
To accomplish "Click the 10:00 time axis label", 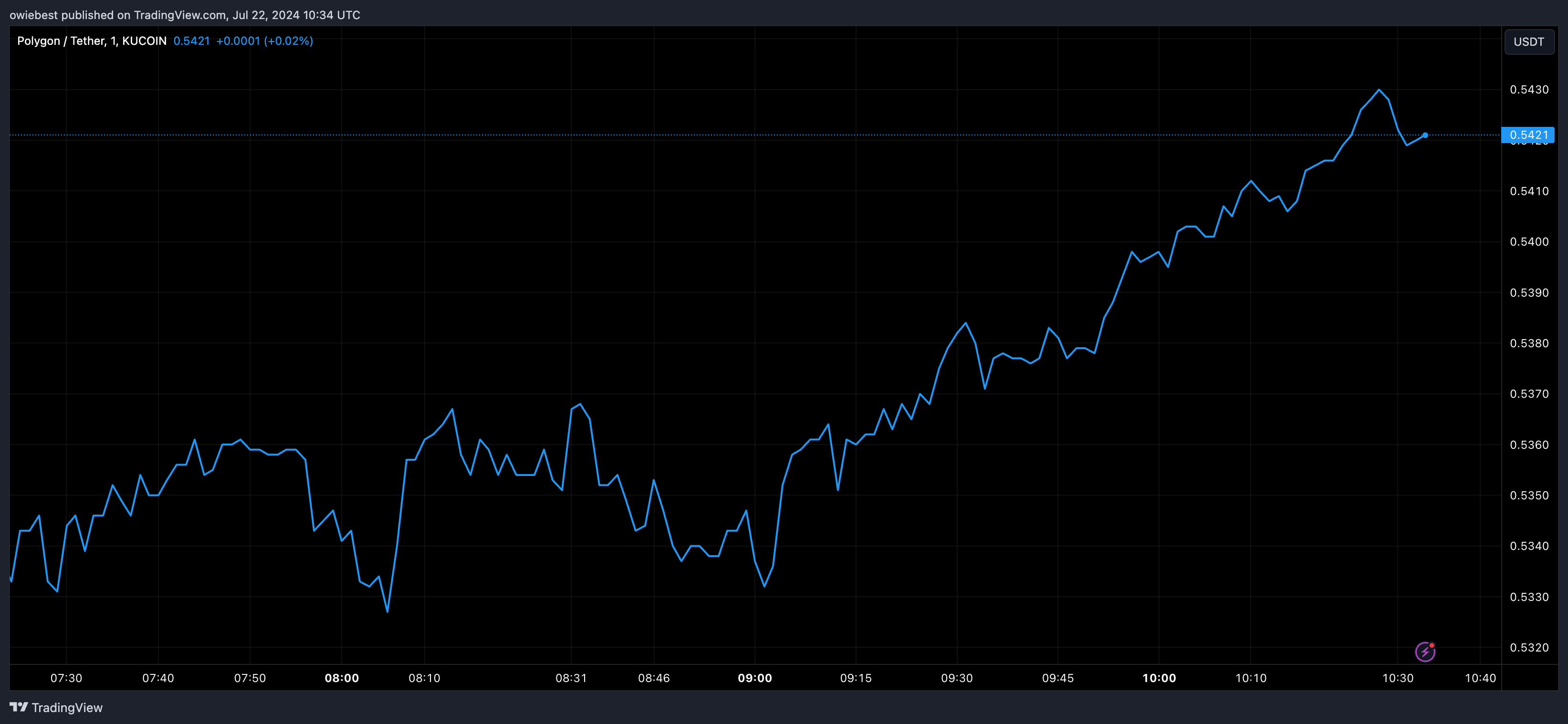I will 1159,678.
